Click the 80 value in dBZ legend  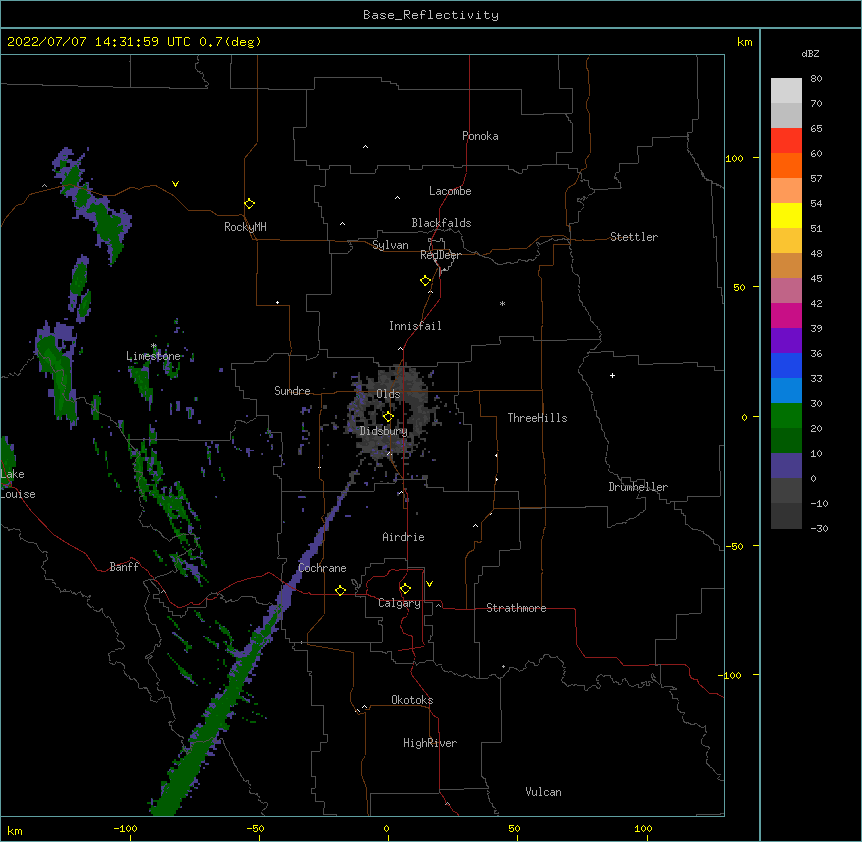816,79
